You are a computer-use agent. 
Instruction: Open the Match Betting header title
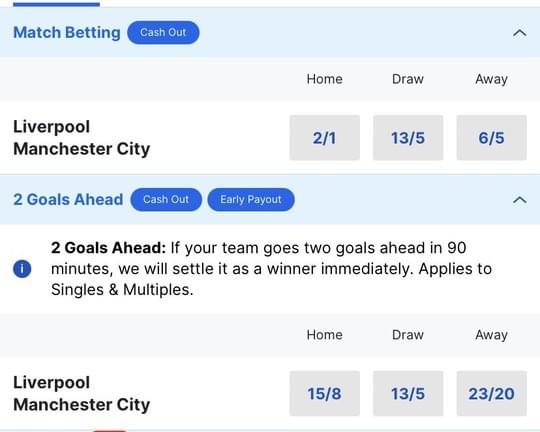coord(67,33)
